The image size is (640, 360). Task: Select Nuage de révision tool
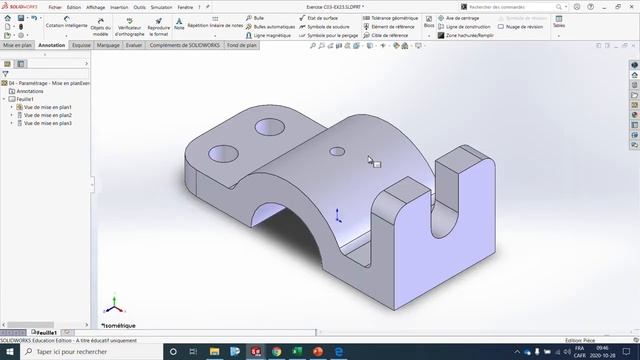pos(520,27)
